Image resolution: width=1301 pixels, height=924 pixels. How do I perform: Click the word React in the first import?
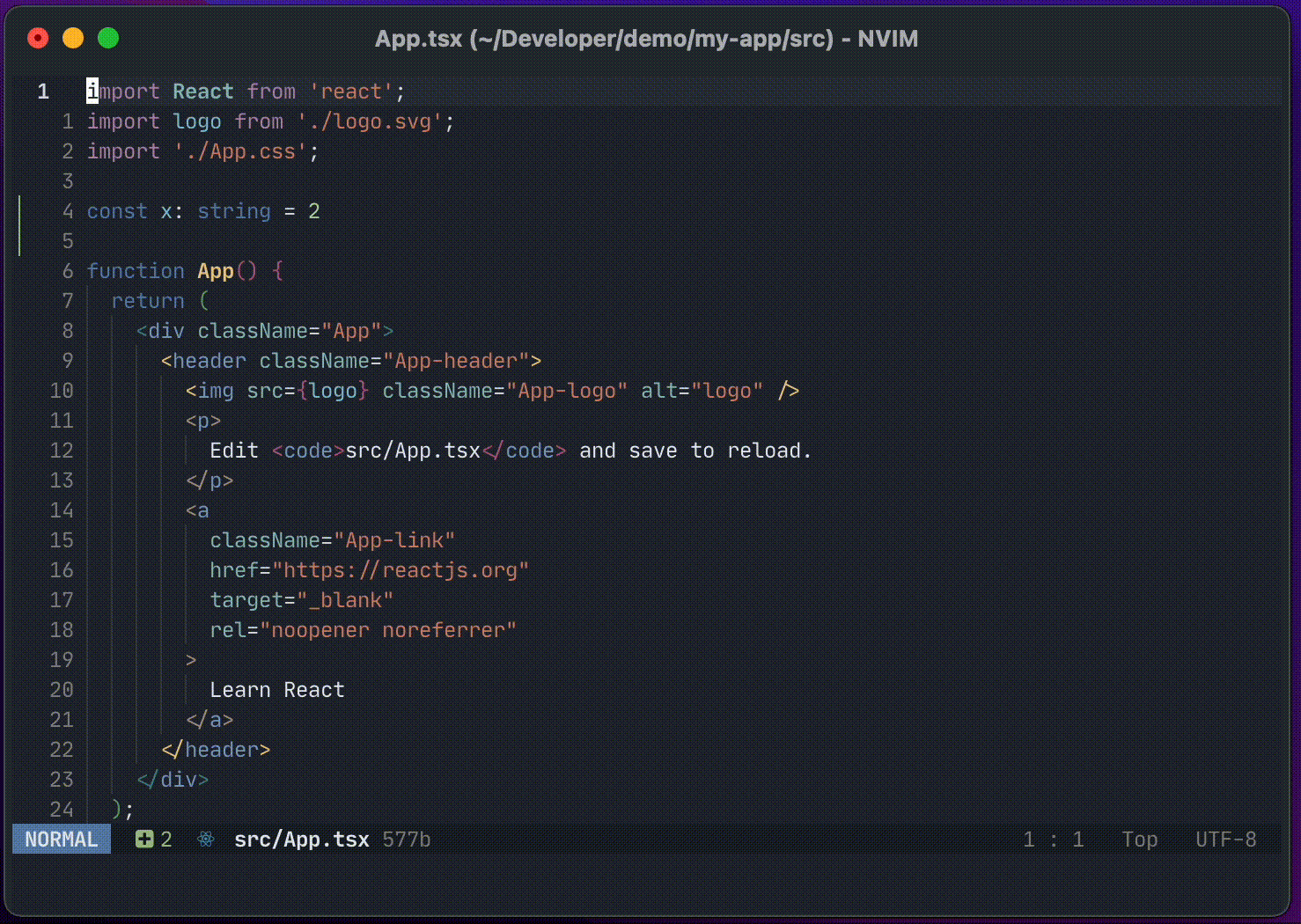203,92
